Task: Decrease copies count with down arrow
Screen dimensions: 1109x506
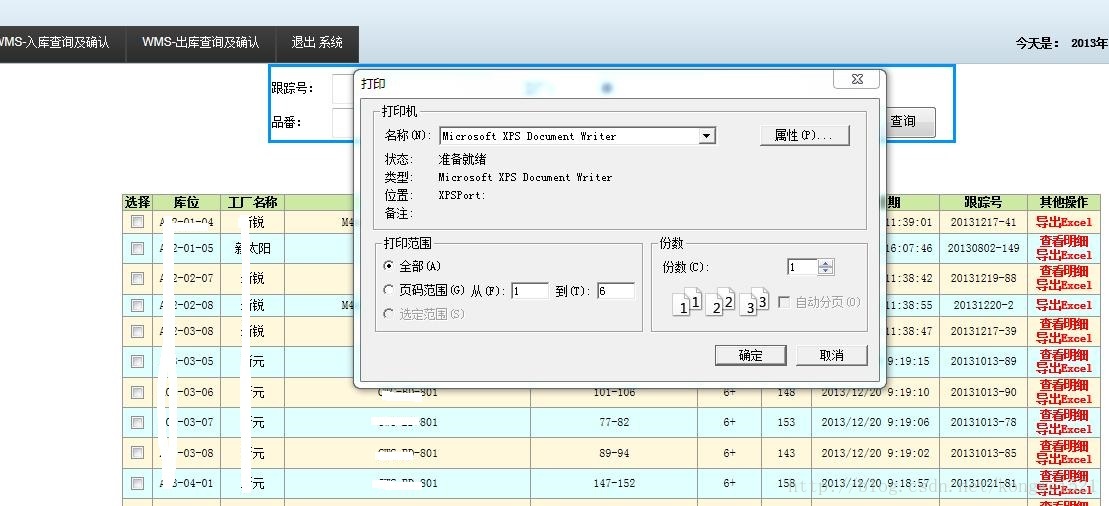Action: tap(825, 271)
